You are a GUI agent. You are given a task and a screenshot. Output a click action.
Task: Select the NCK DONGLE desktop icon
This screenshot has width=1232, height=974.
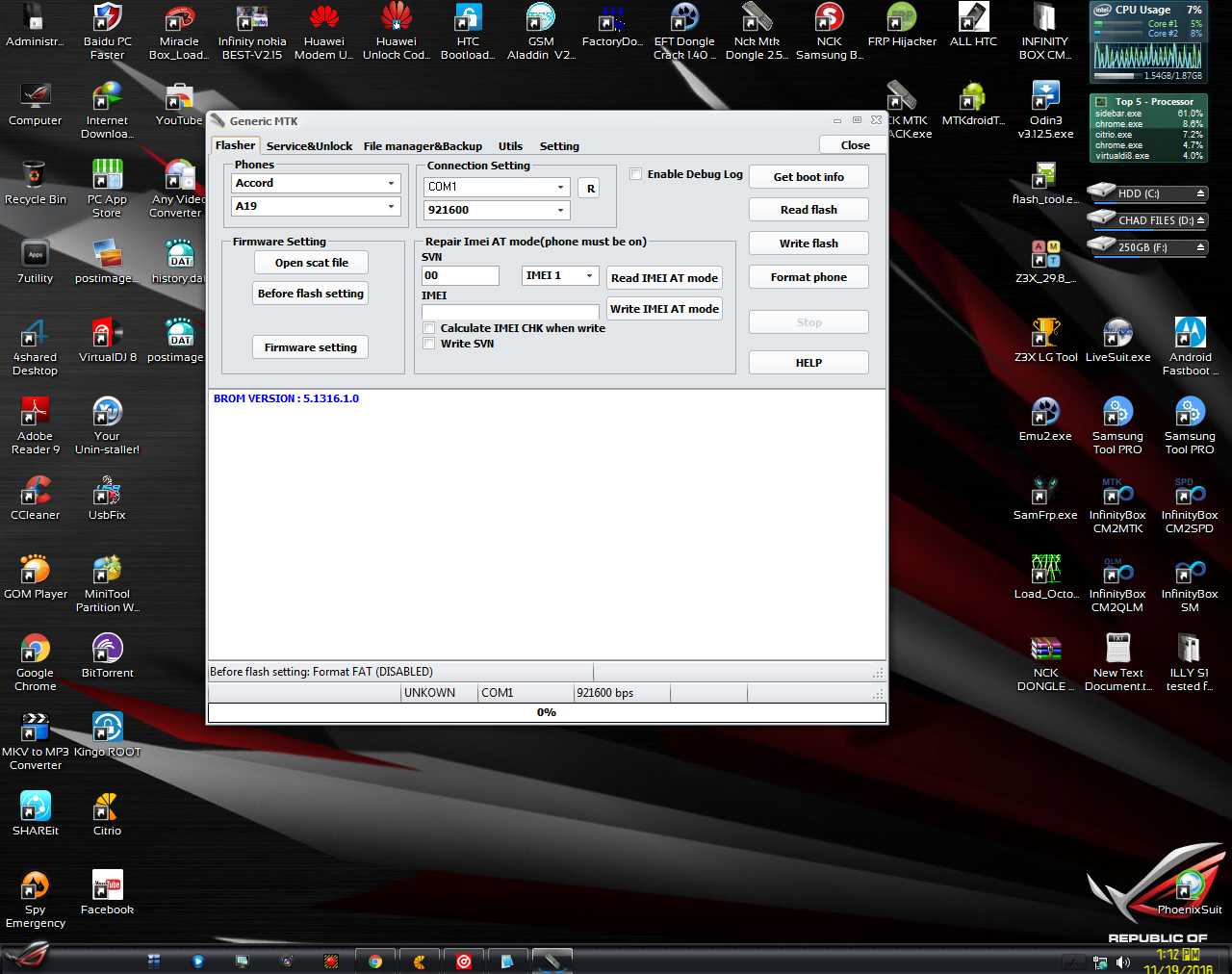(x=1045, y=663)
